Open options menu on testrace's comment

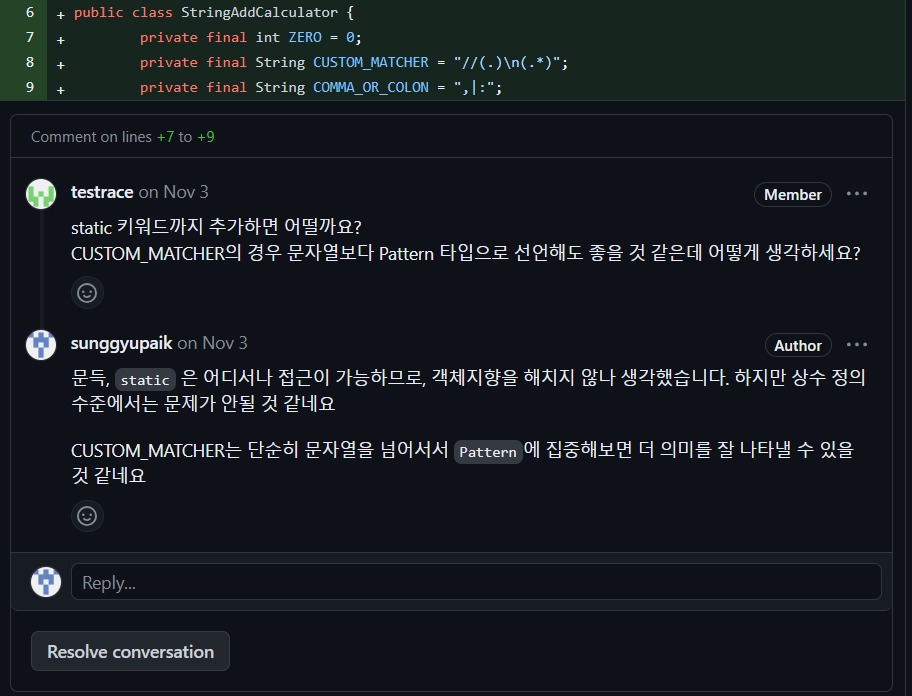point(857,194)
